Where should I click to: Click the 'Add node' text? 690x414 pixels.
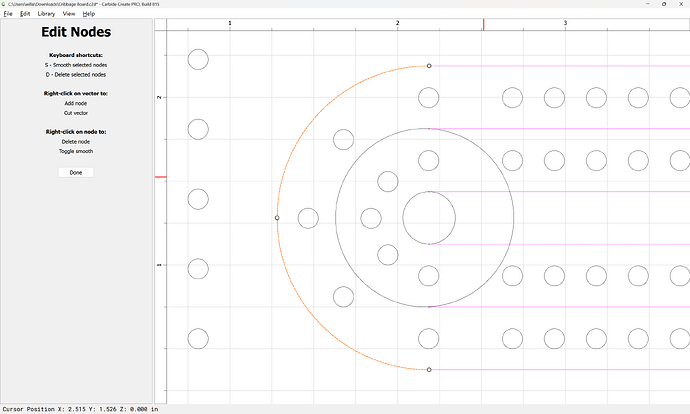(76, 103)
